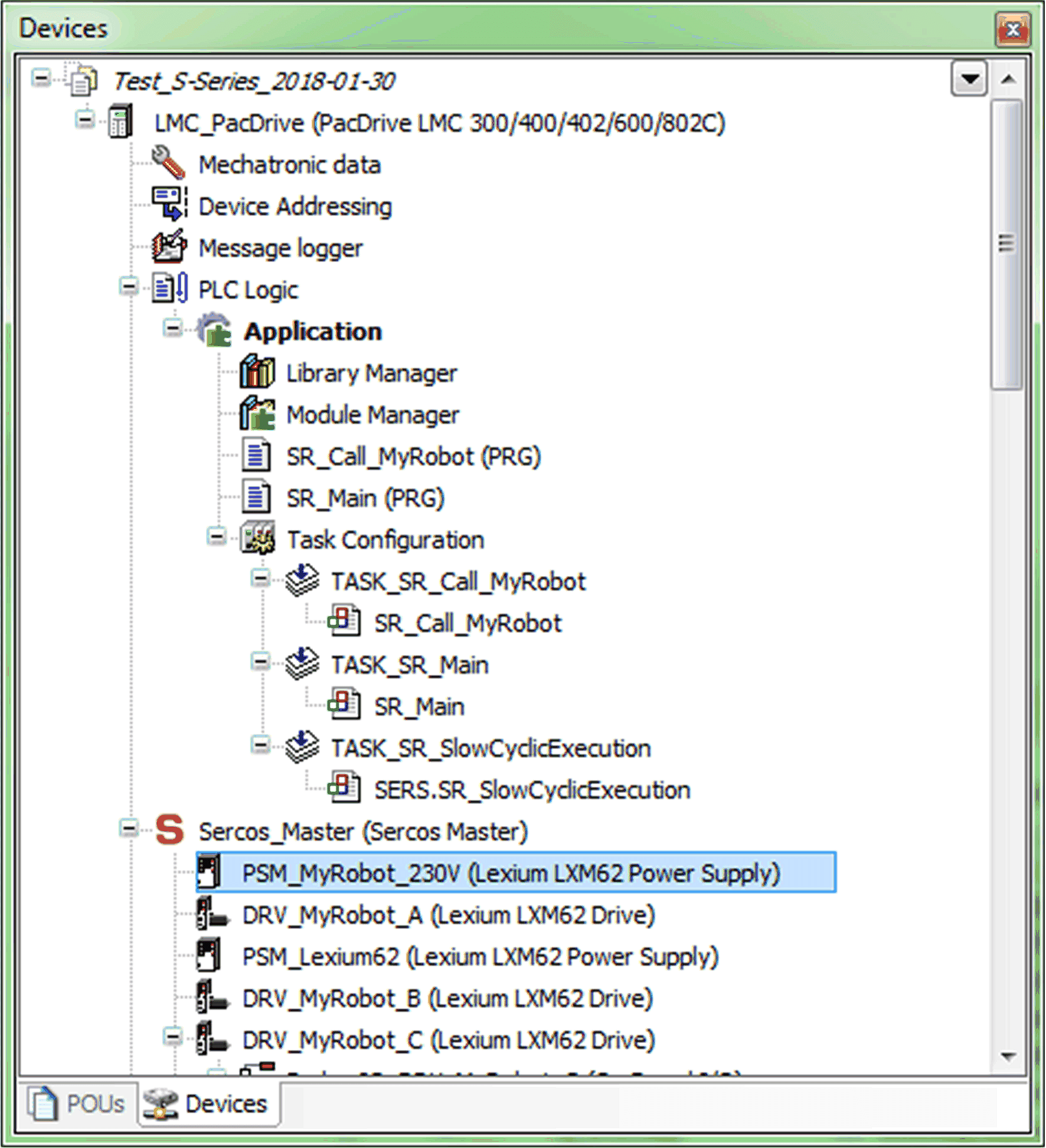Click the DRV_MyRobot_B drive icon
The width and height of the screenshot is (1046, 1148).
pos(213,996)
